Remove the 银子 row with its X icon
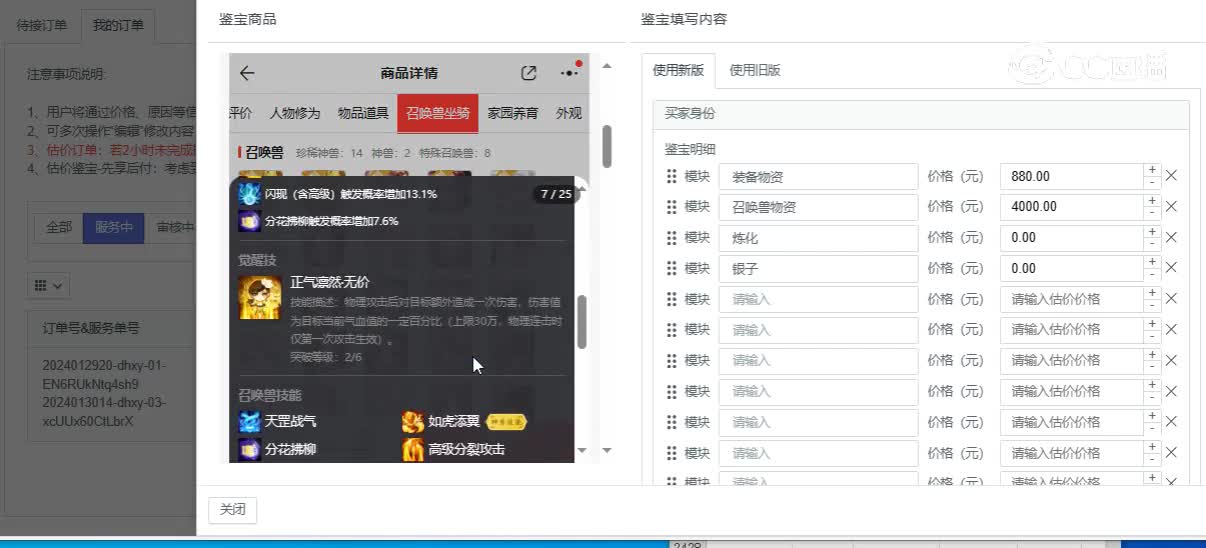 pyautogui.click(x=1171, y=268)
